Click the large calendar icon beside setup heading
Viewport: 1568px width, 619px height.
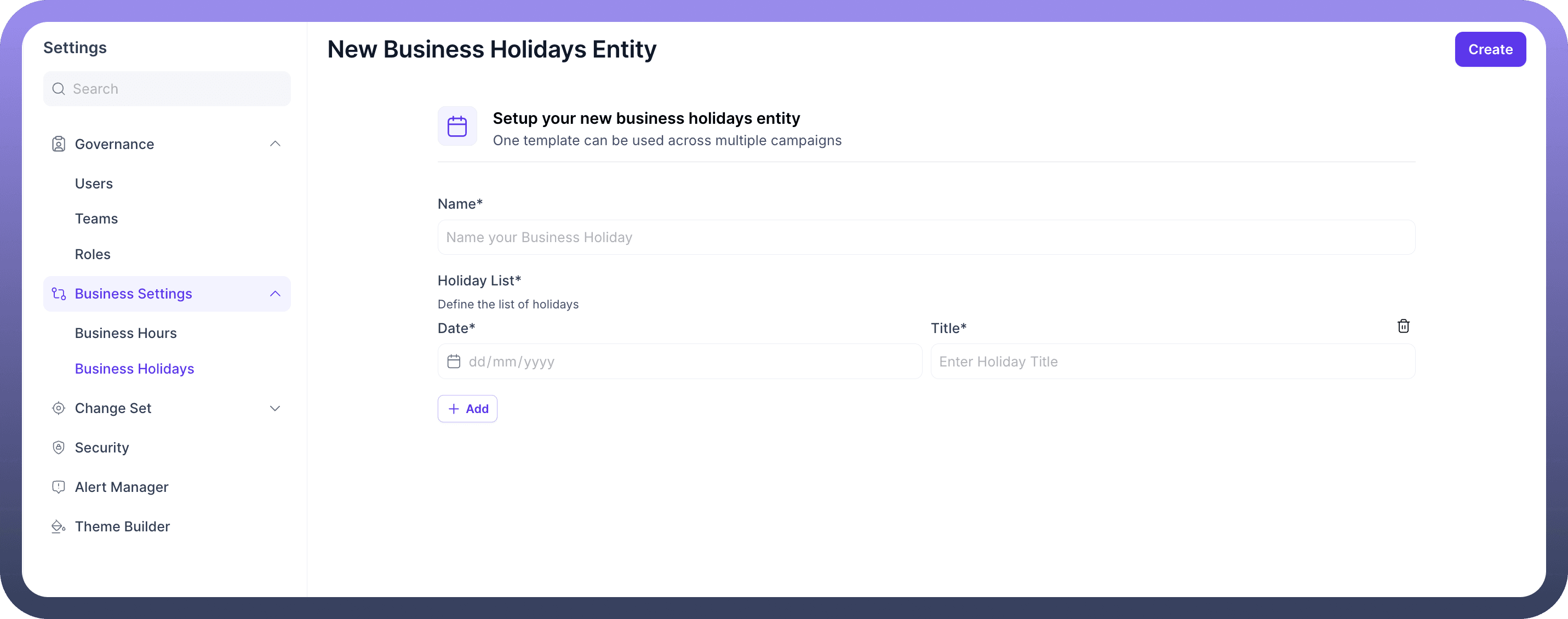click(457, 127)
